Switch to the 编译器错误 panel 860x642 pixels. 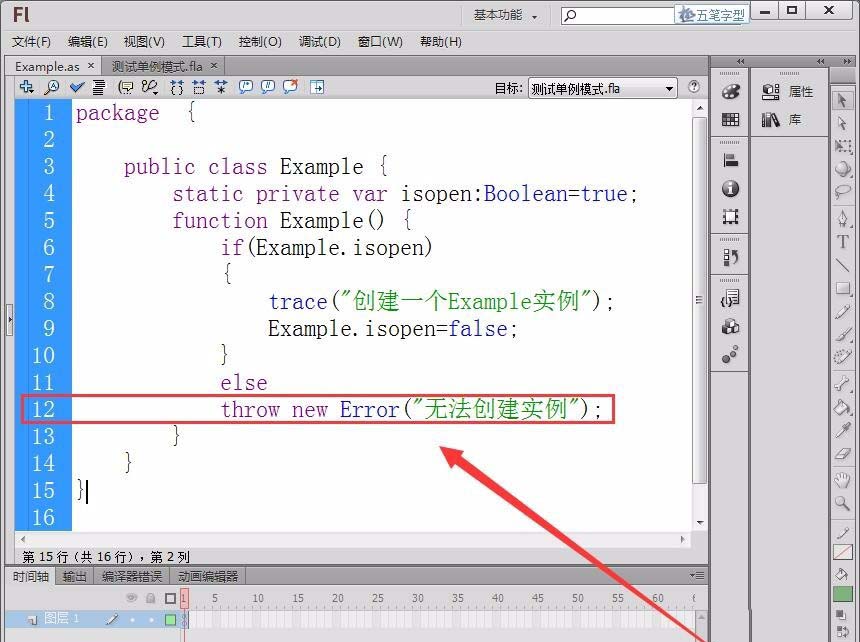click(x=131, y=575)
